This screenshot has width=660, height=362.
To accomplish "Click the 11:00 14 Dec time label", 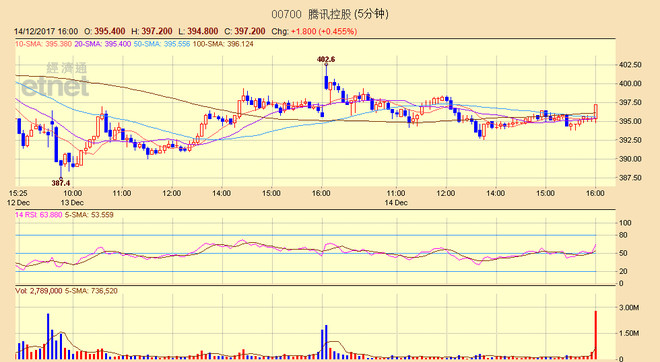I will (396, 198).
